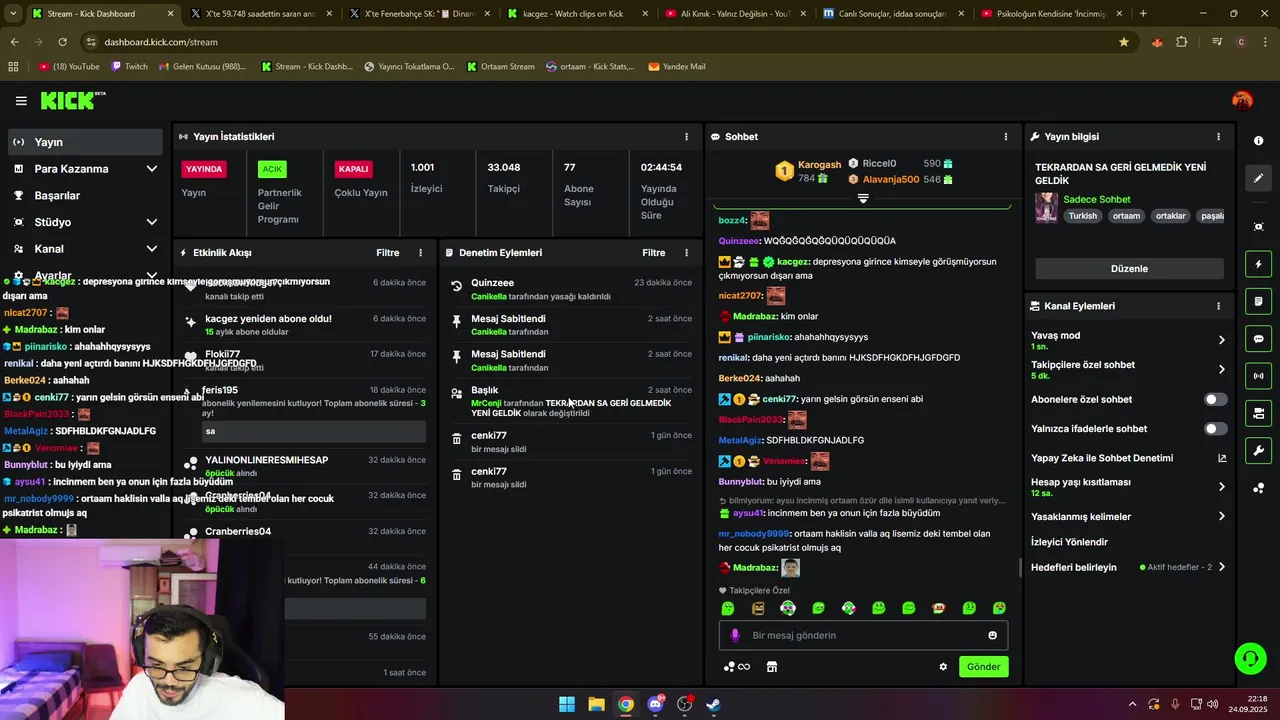
Task: Open Yandex Mail bookmark
Action: tap(677, 67)
